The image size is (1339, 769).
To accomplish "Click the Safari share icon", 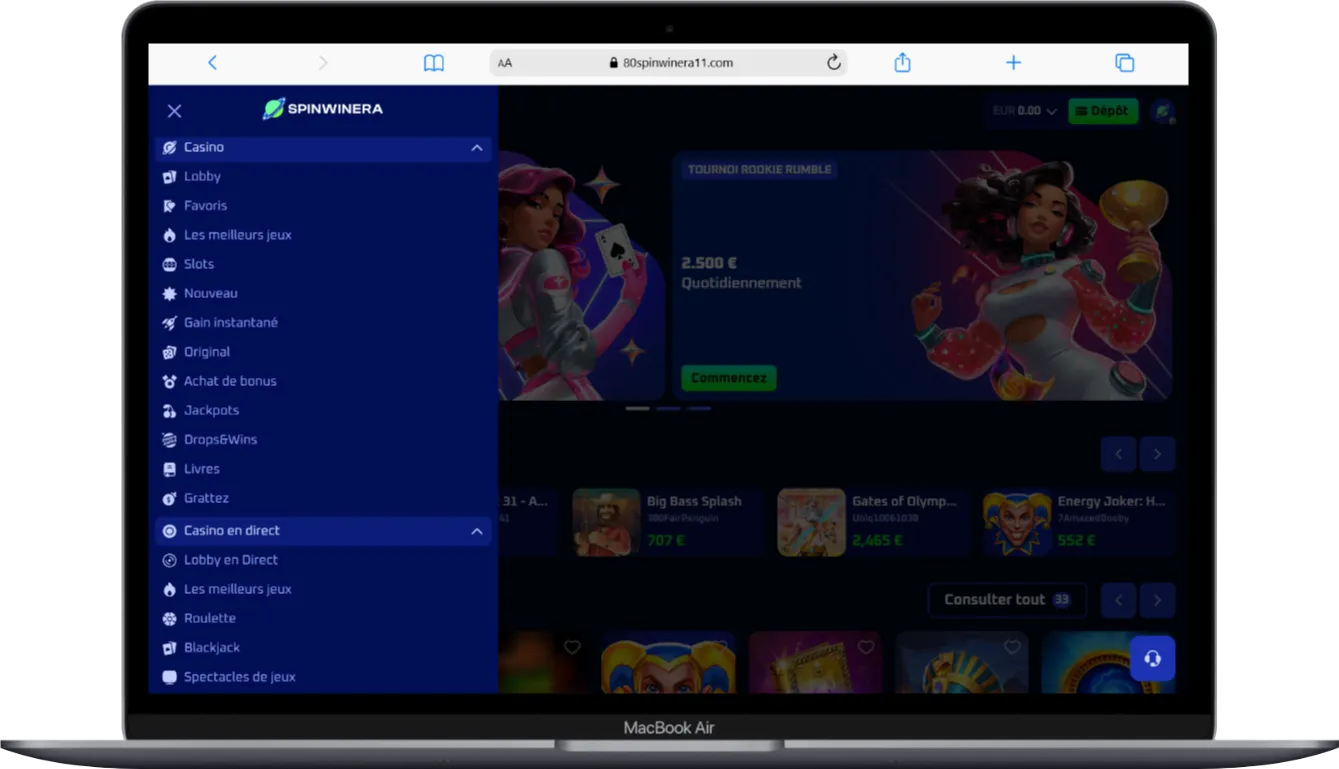I will [x=902, y=63].
